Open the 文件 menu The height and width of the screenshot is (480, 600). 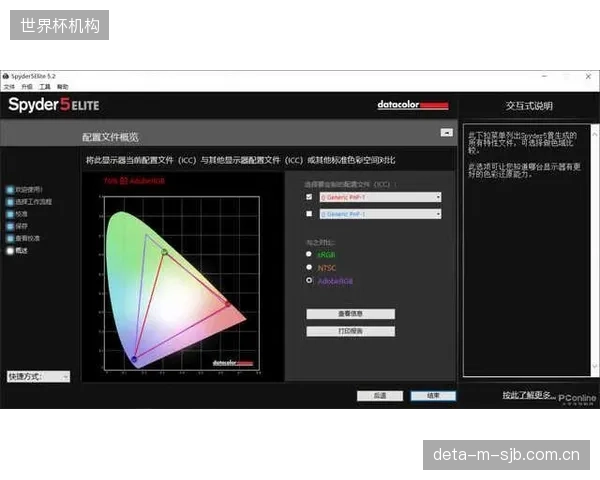[x=9, y=87]
